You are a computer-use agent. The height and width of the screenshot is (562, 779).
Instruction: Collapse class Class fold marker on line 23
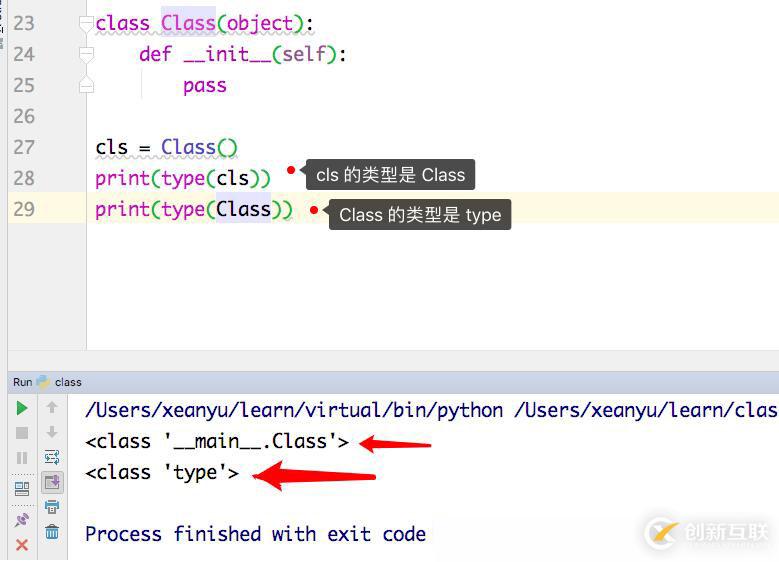[x=86, y=23]
